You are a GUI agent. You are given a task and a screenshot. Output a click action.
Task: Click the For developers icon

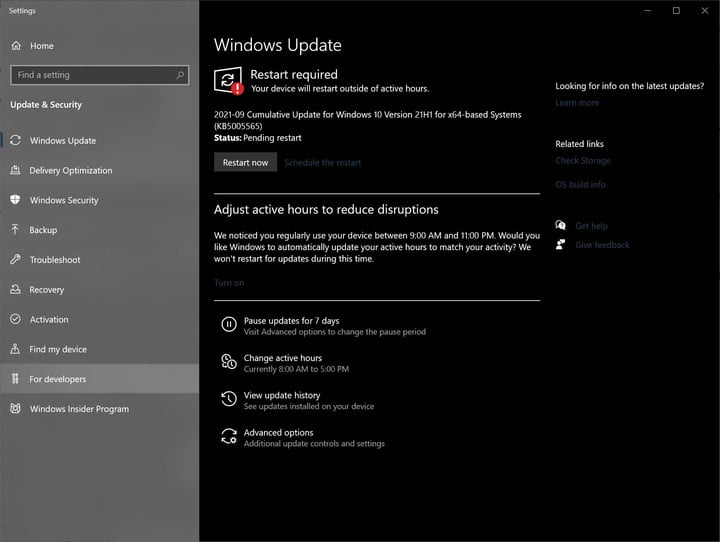15,378
